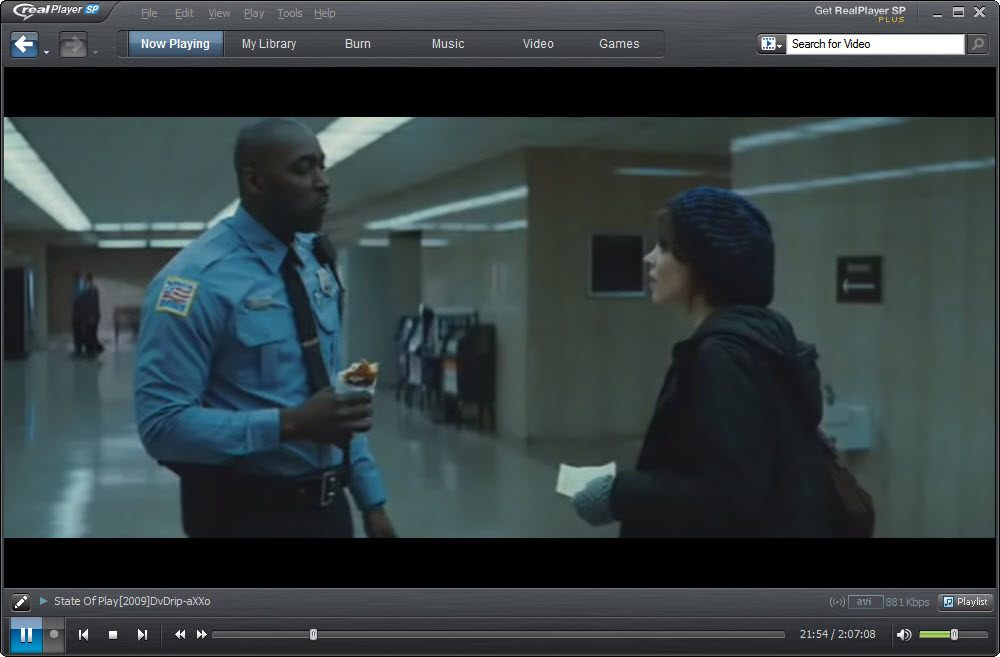Open the RealPlayer SP logo menu

click(56, 12)
